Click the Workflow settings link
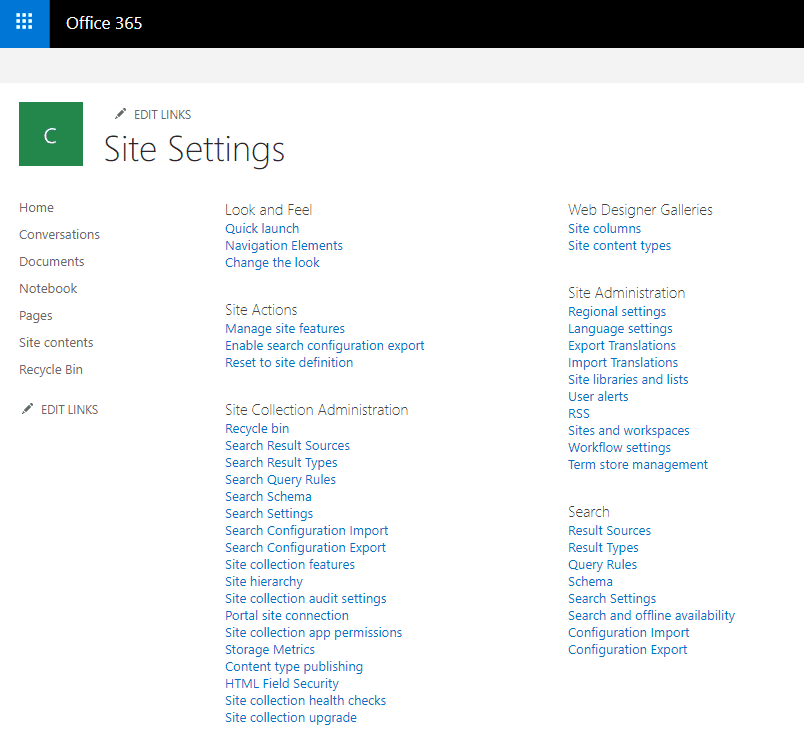 pos(619,448)
